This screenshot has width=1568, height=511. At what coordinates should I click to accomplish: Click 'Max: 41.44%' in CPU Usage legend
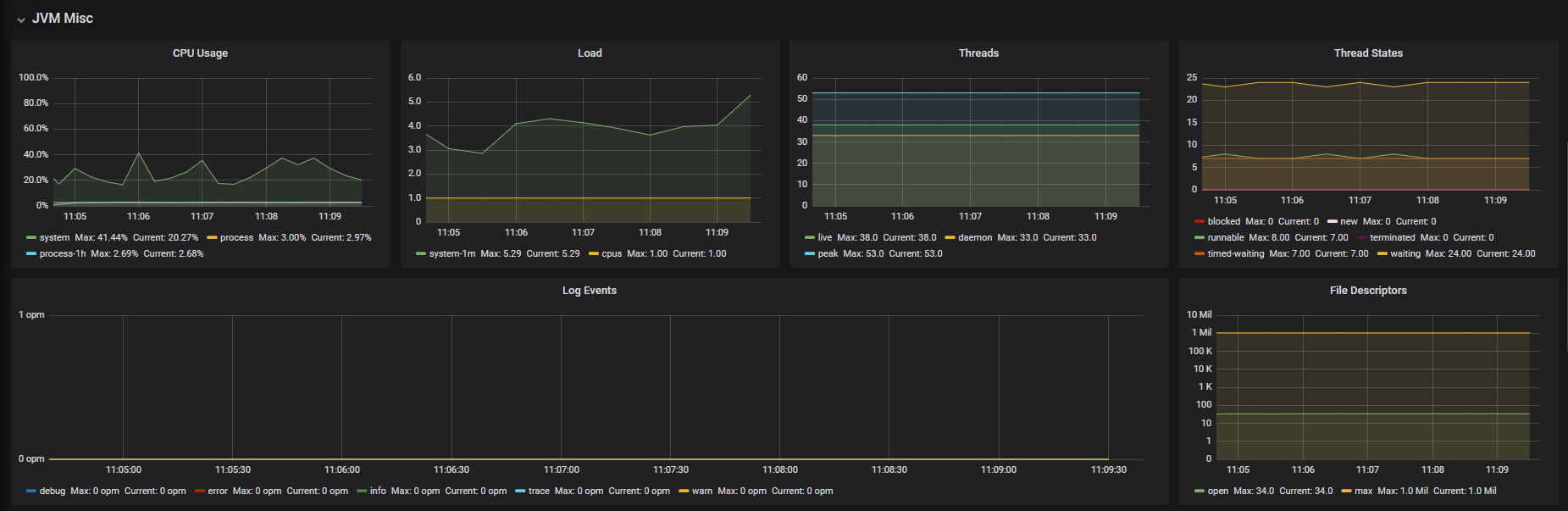[x=101, y=237]
